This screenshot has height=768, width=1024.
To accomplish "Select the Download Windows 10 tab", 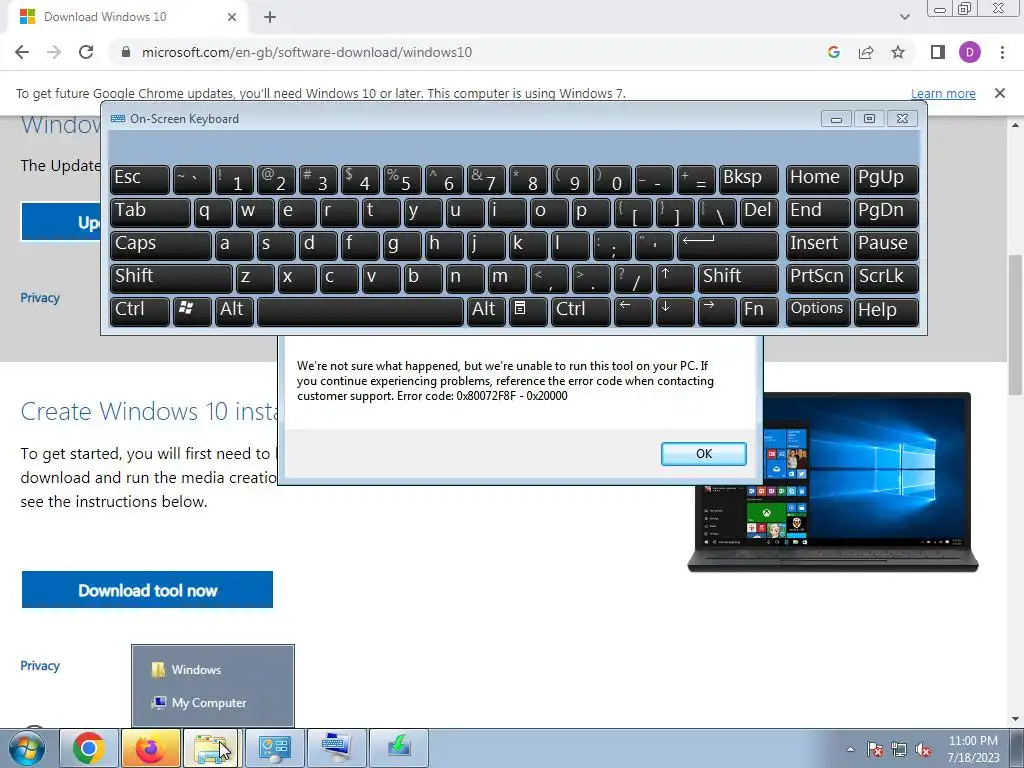I will point(127,17).
